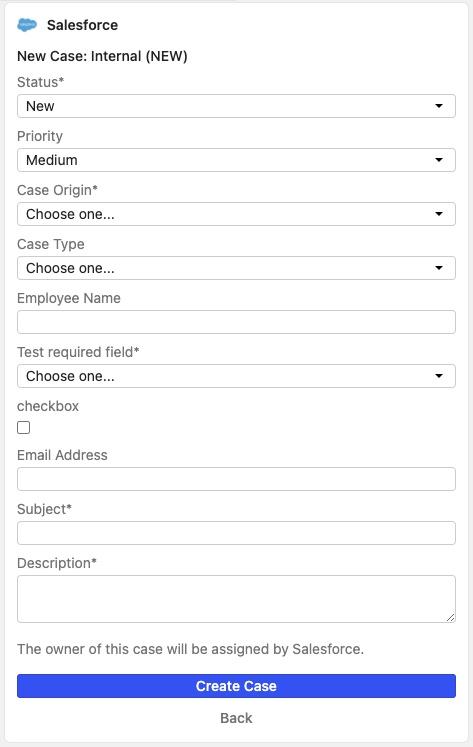Screen dimensions: 473x747
Task: Focus the Employee Name text field
Action: click(x=236, y=322)
